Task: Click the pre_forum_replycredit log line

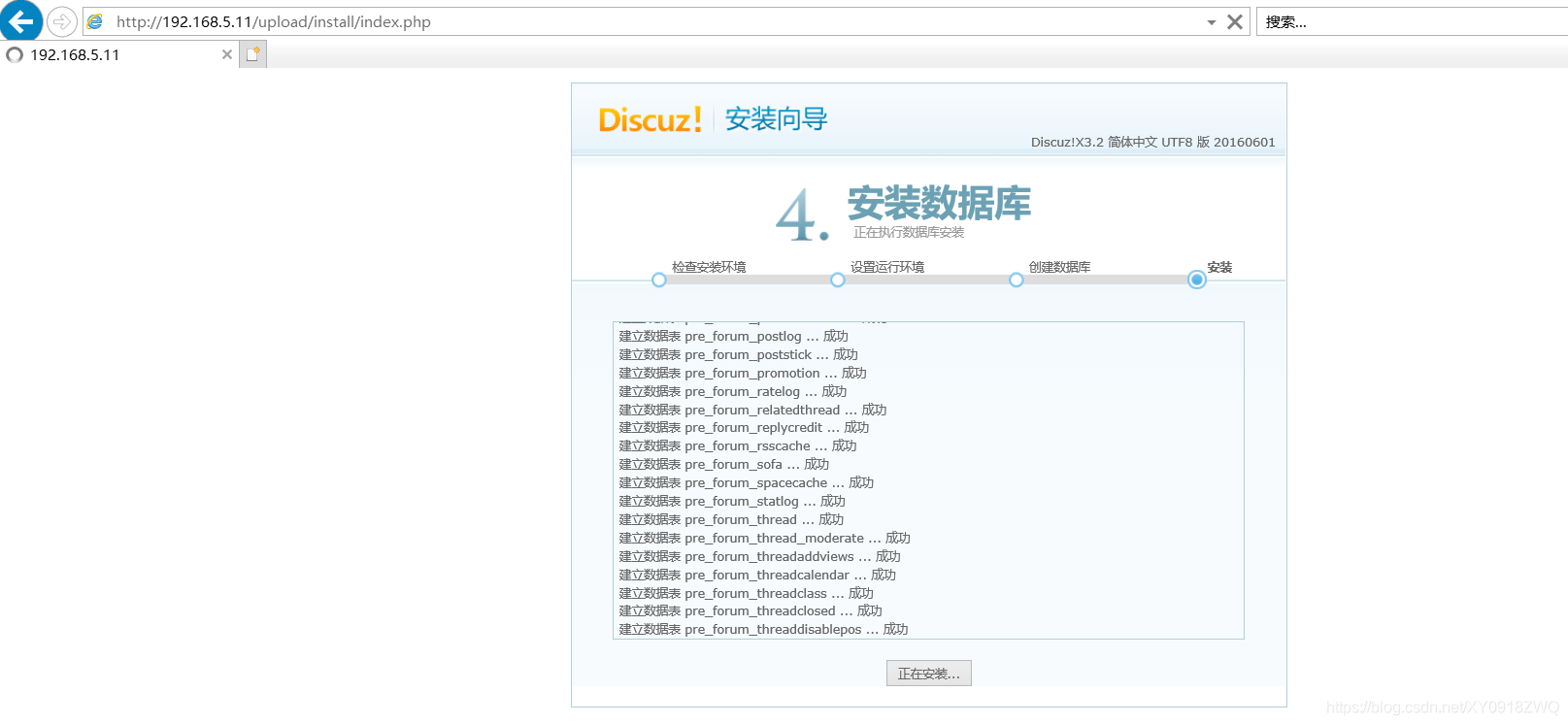Action: (x=745, y=427)
